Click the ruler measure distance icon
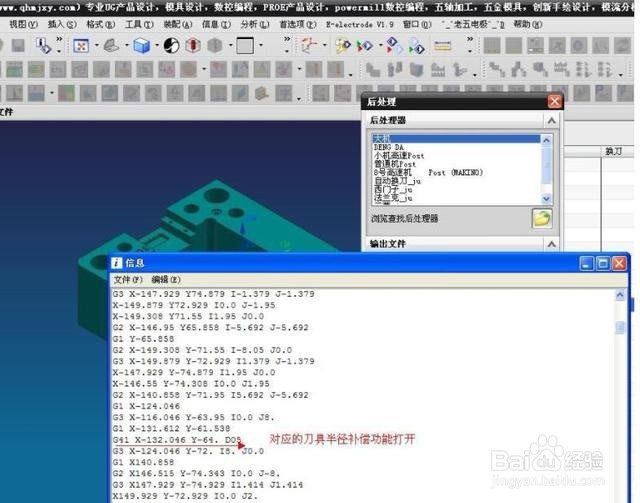The width and height of the screenshot is (640, 503). coord(443,45)
